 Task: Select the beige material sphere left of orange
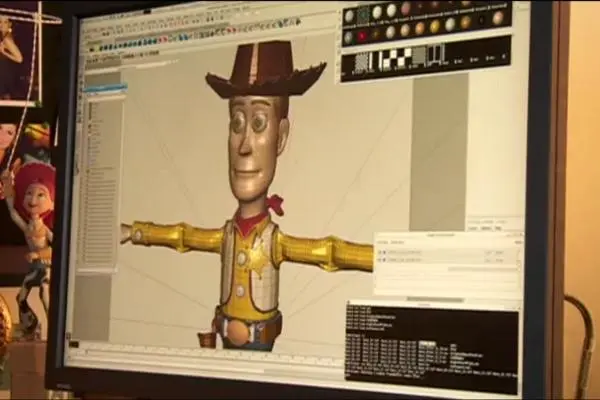405,30
